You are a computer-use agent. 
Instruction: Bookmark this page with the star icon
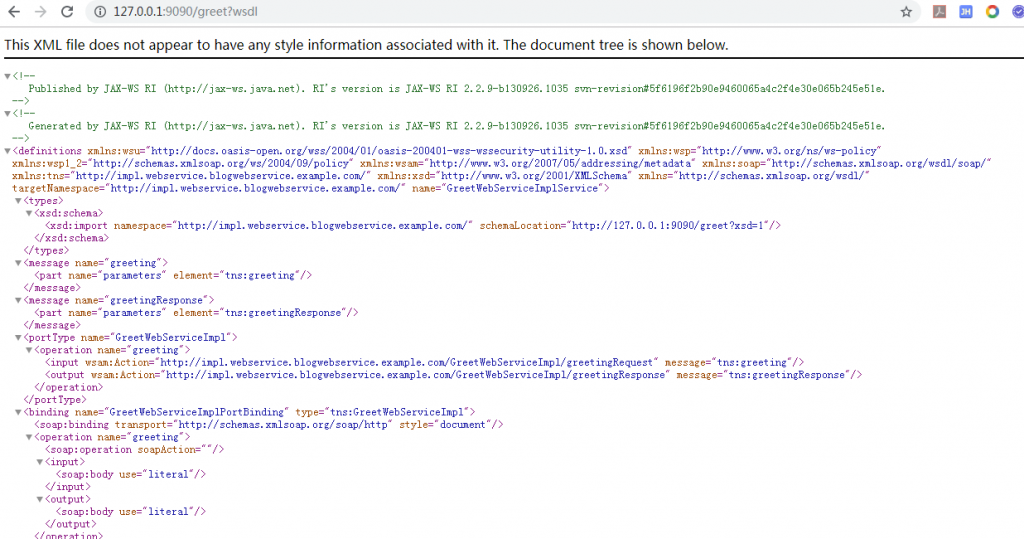906,12
